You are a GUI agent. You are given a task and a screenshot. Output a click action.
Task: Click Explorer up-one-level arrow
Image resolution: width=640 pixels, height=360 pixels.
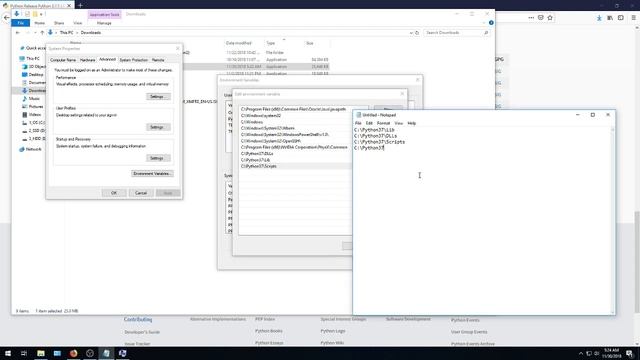[42, 33]
